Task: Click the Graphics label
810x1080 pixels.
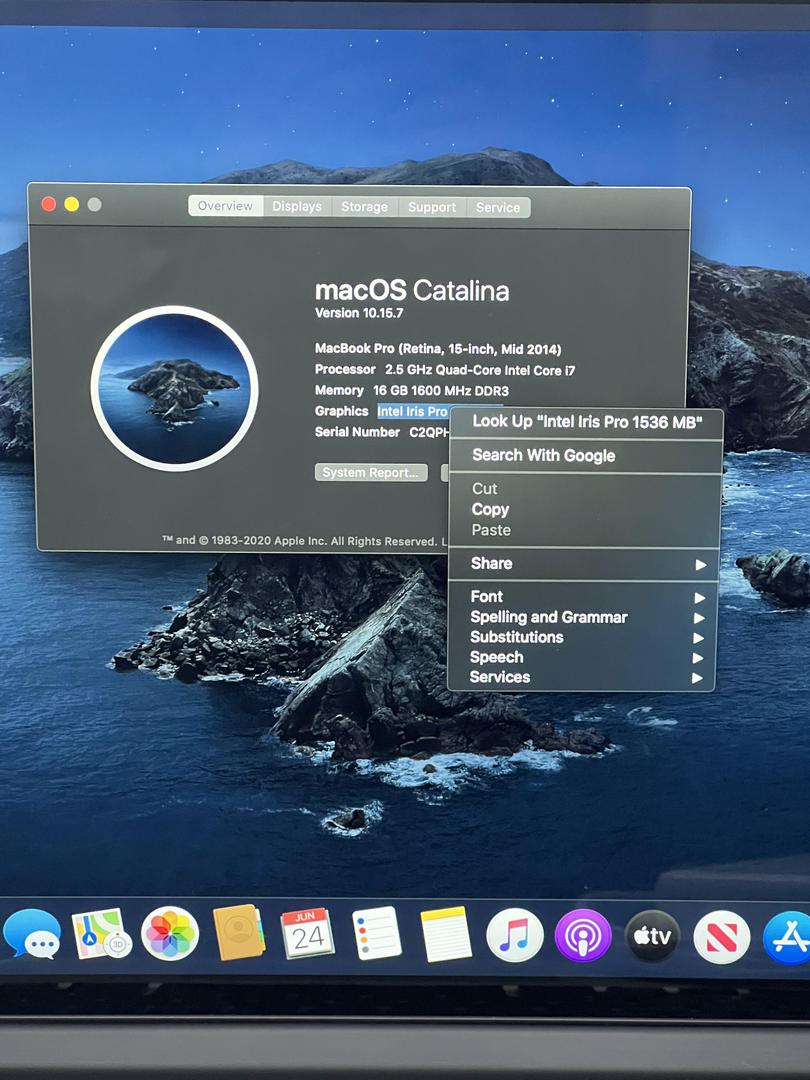Action: click(342, 411)
